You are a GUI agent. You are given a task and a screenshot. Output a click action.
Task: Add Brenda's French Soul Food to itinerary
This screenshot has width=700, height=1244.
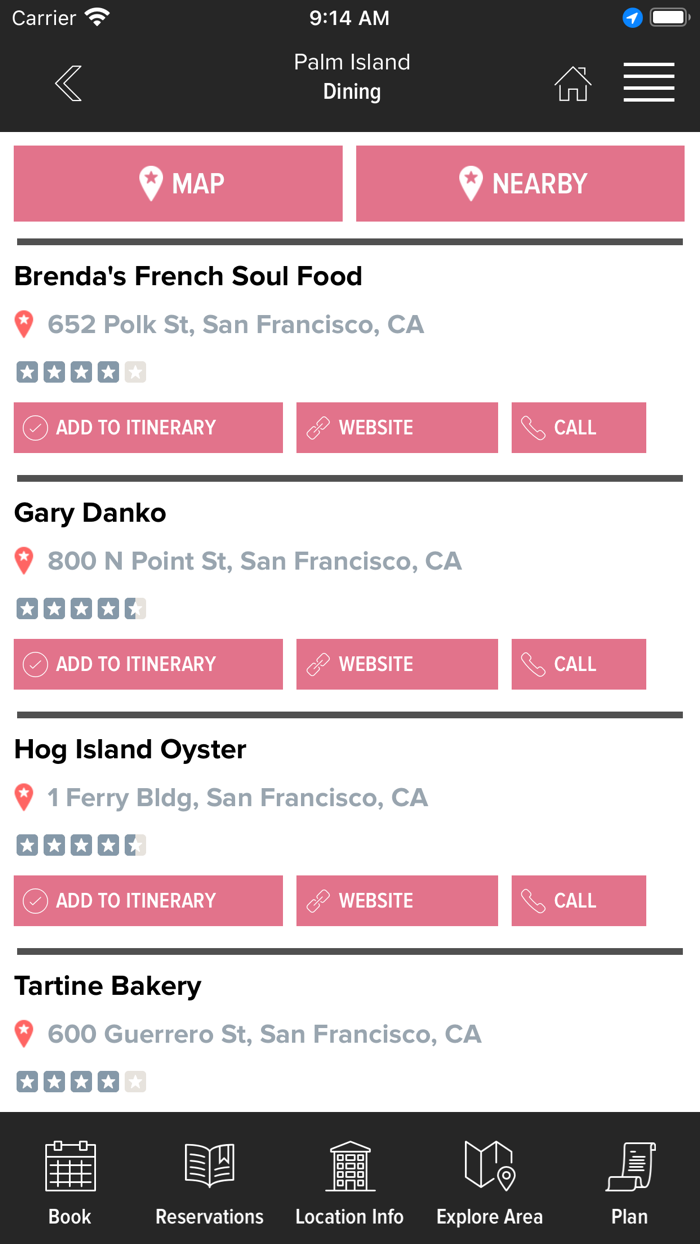[x=148, y=428]
